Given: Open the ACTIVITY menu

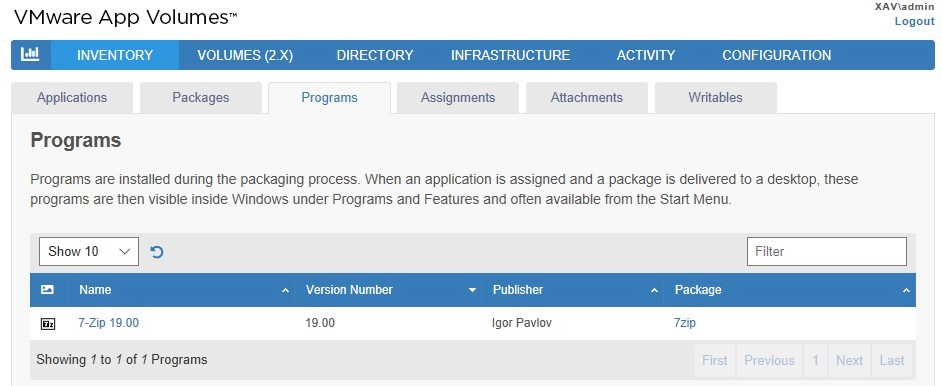Looking at the screenshot, I should tap(646, 55).
